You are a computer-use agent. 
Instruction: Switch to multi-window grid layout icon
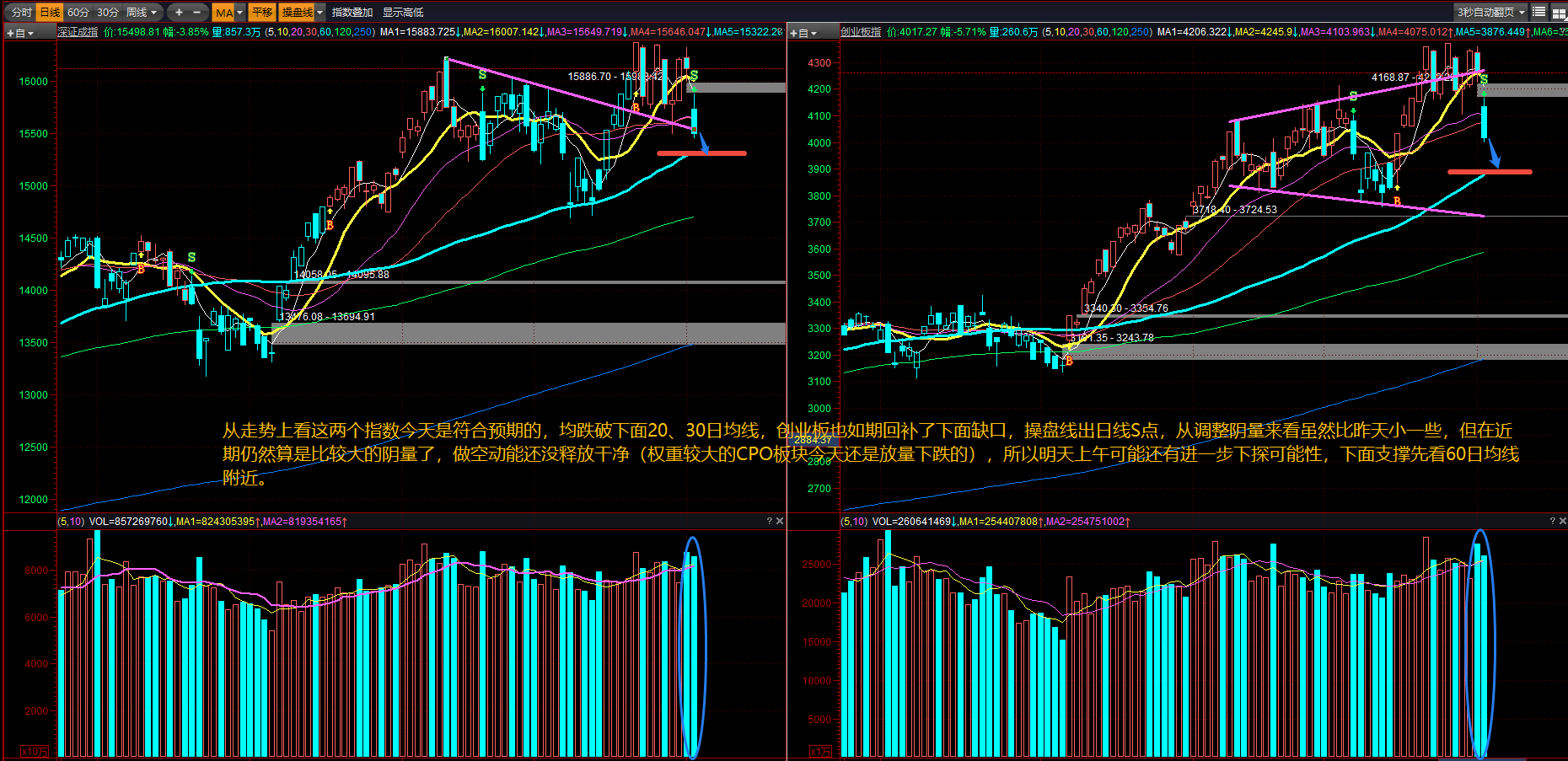(1559, 12)
